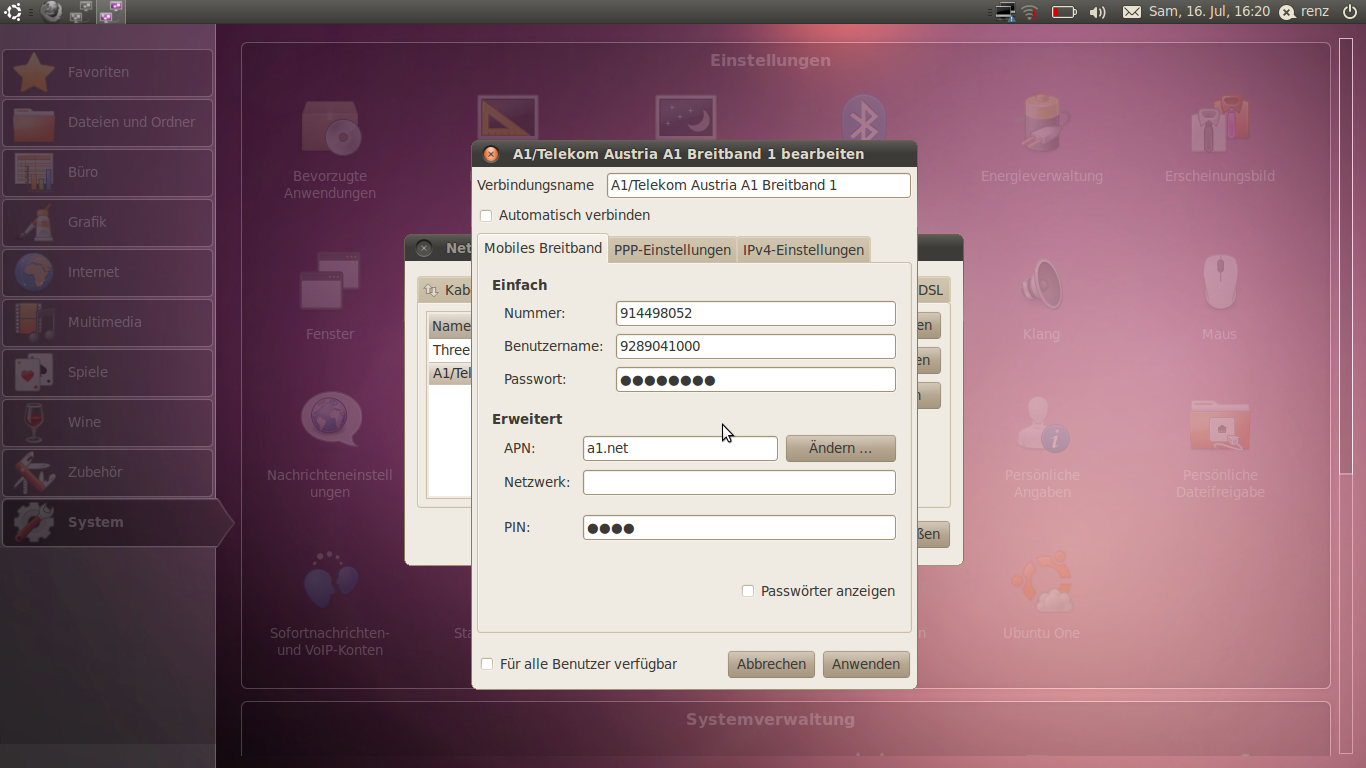Click the Einstellungen section heading
This screenshot has width=1366, height=768.
[x=770, y=60]
